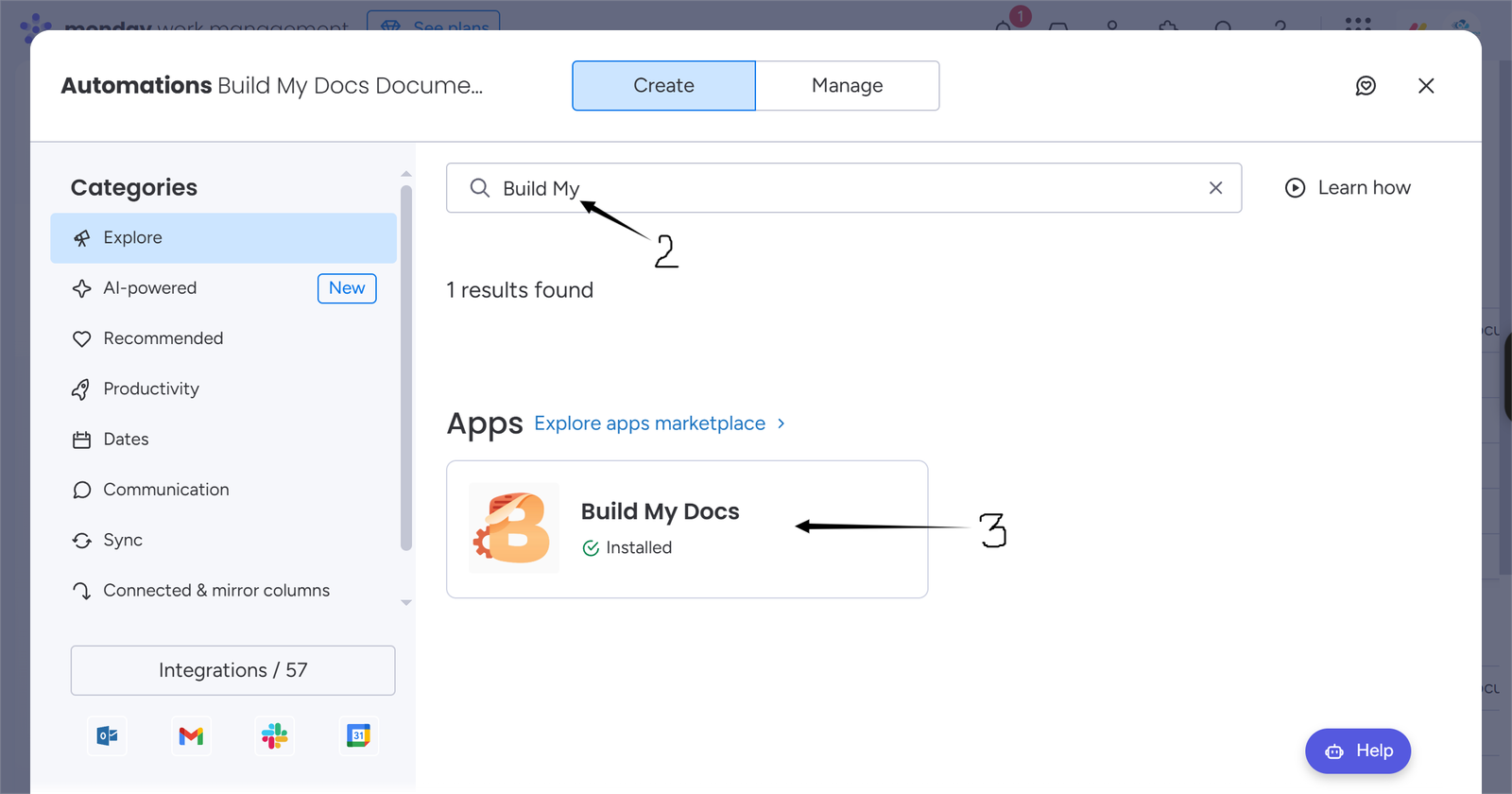Open the Outlook integration icon
Viewport: 1512px width, 794px height.
point(108,735)
